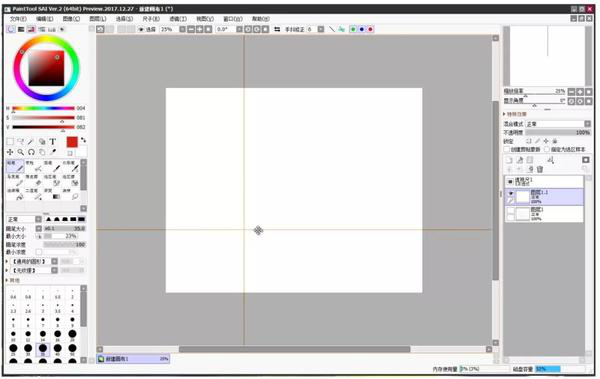Expand the brush texture settings triangle
This screenshot has height=379, width=600.
[x=7, y=270]
